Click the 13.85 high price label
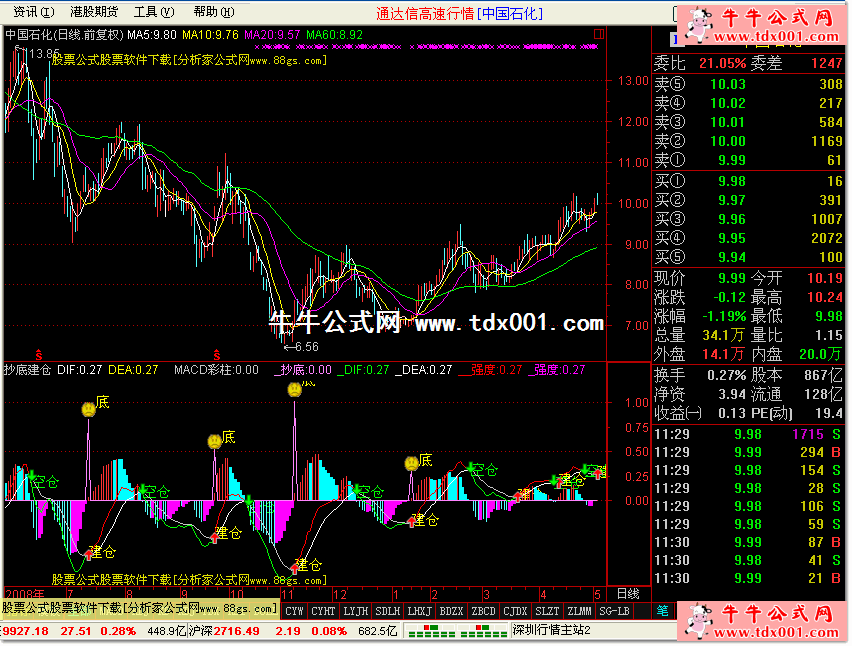 44,54
